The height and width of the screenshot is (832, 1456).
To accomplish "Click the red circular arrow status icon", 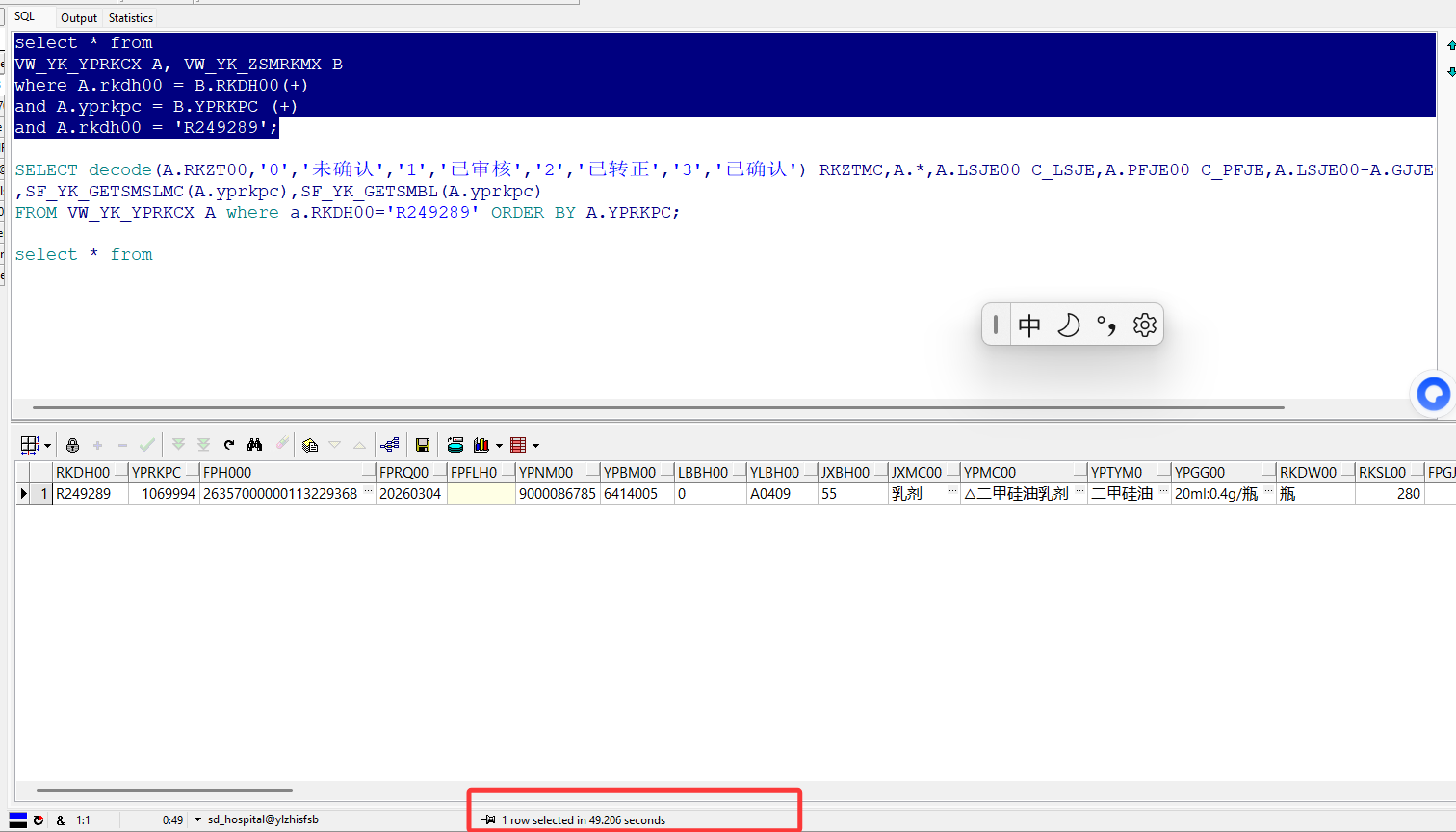I will click(39, 819).
